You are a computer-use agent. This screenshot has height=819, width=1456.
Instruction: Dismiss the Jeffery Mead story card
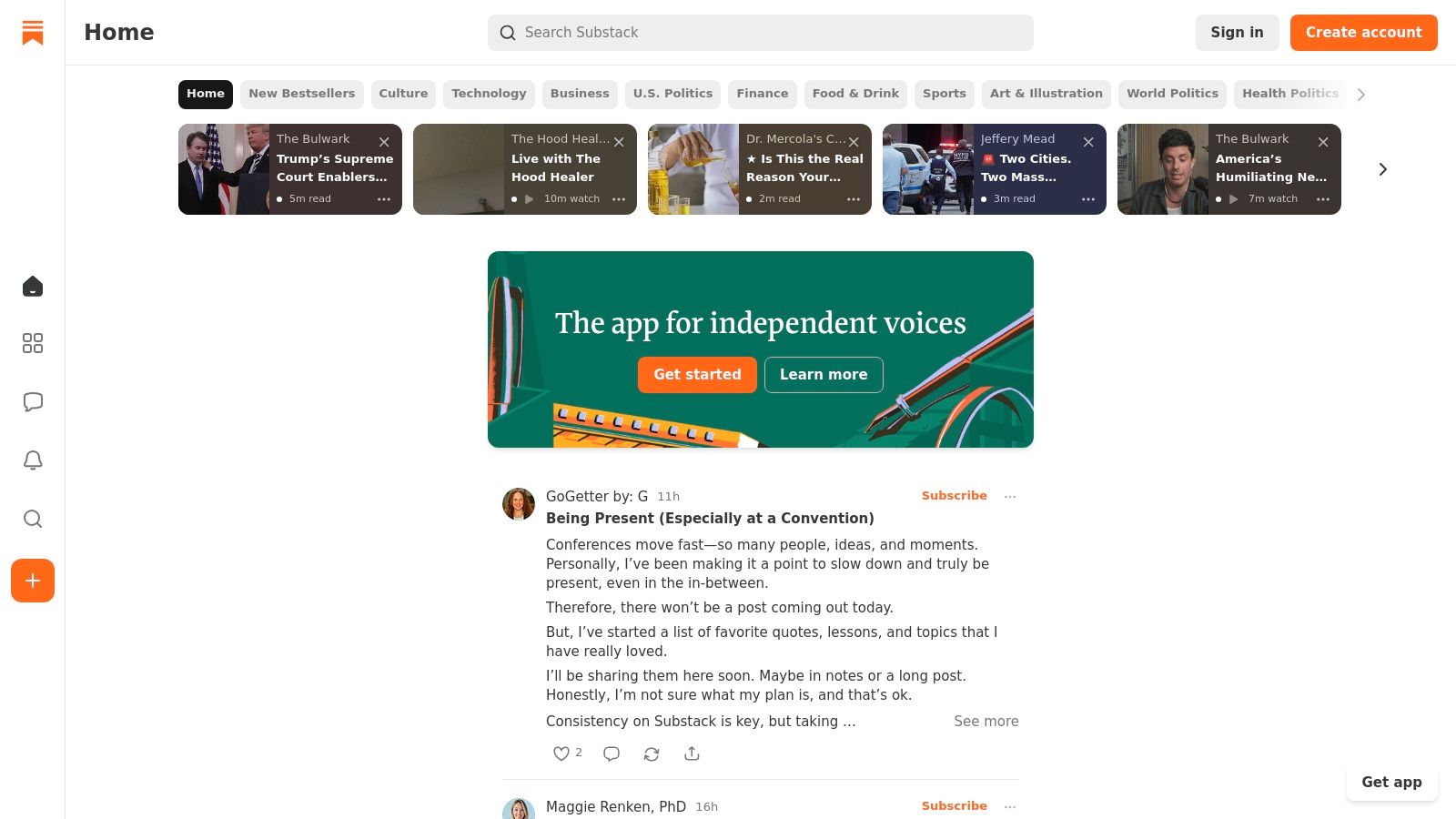pyautogui.click(x=1088, y=142)
